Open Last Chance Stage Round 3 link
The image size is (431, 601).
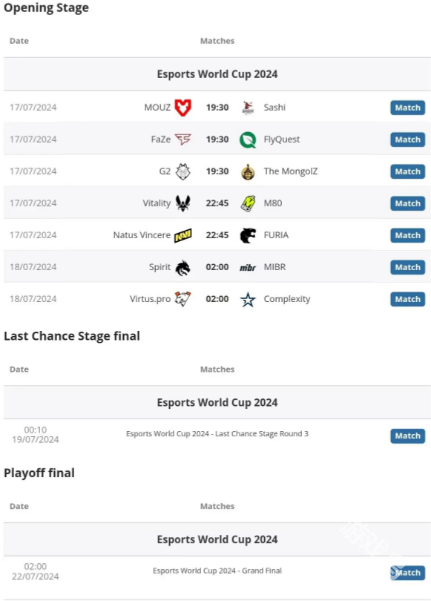pos(217,434)
